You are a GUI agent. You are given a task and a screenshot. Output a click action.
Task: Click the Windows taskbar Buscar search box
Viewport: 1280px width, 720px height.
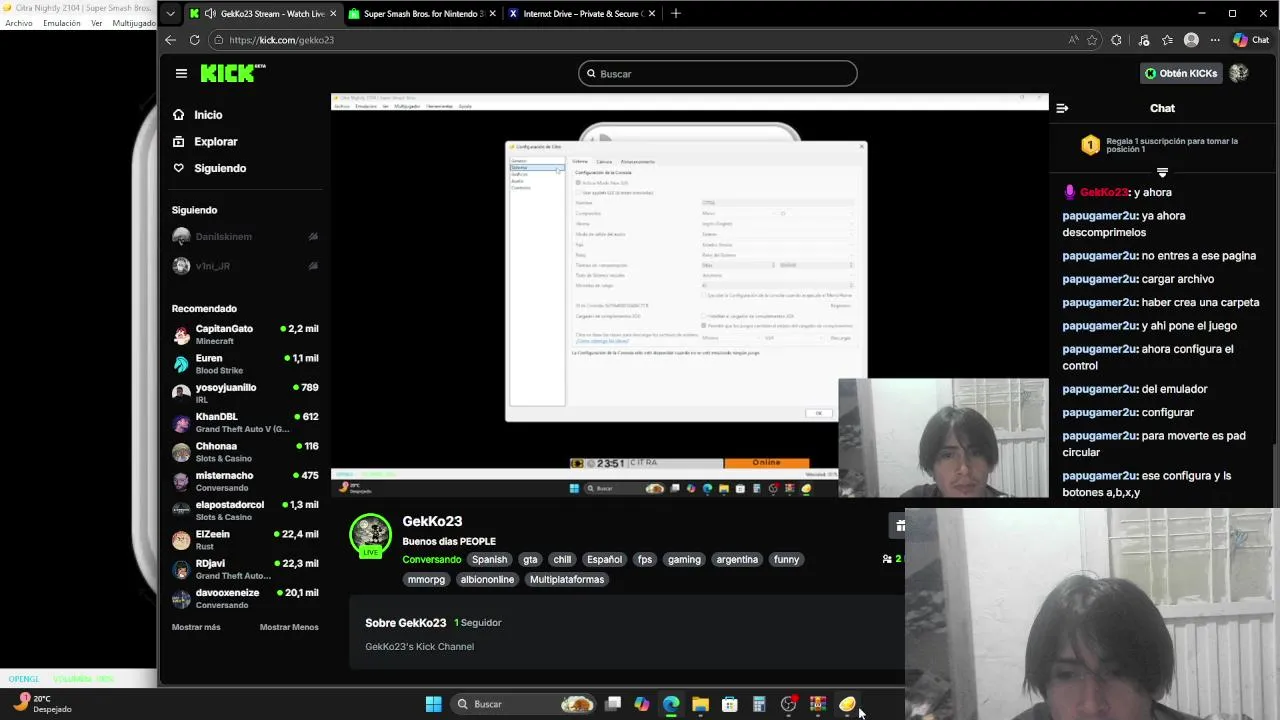[x=522, y=704]
